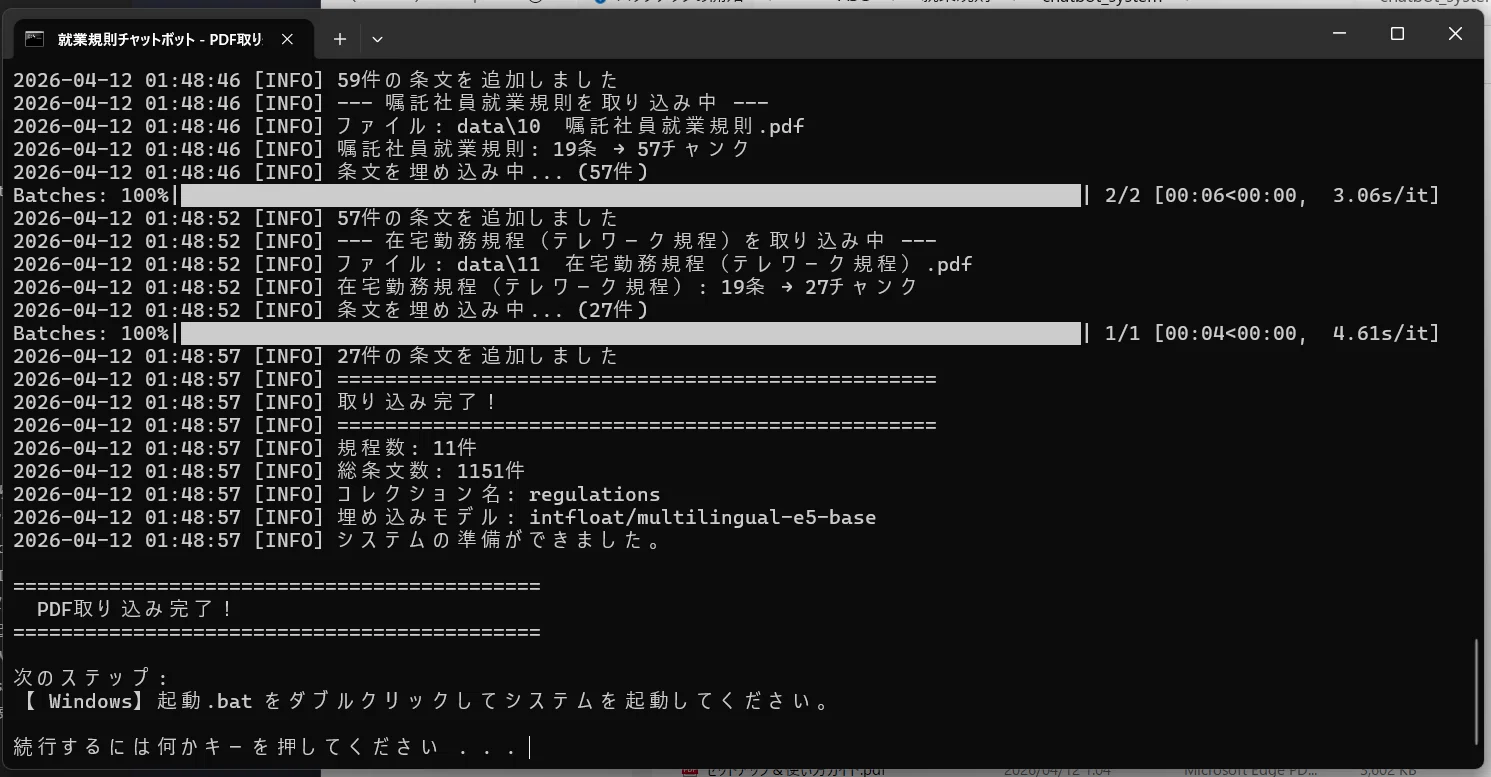Click the text "57件の条文を追加しました"
The width and height of the screenshot is (1491, 777).
478,218
